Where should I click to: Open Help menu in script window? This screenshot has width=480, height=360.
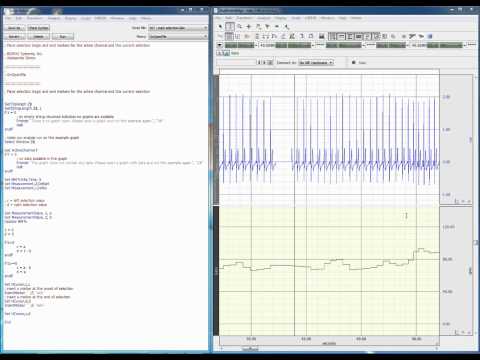pos(132,18)
